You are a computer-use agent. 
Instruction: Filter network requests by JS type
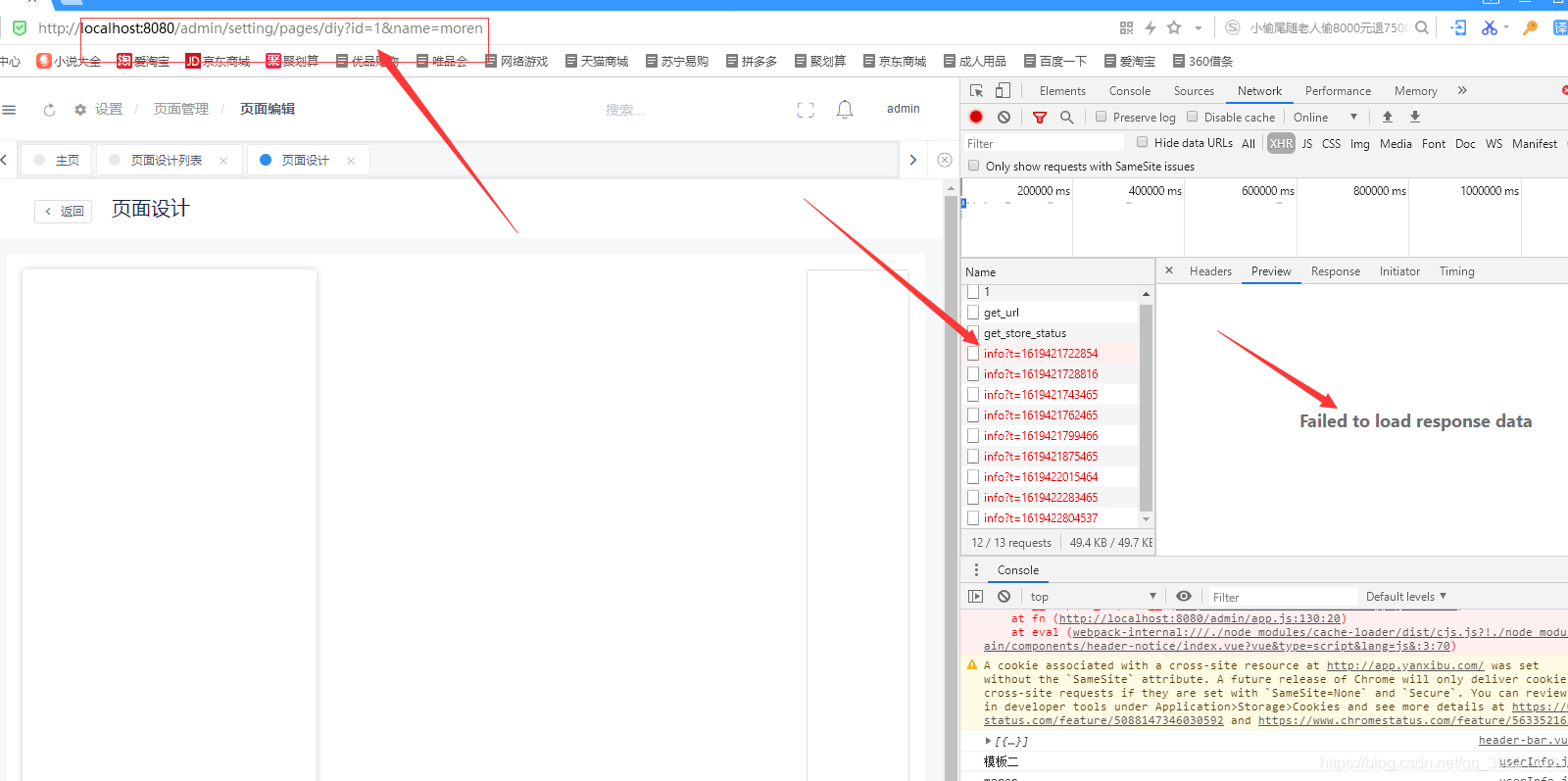(x=1306, y=143)
